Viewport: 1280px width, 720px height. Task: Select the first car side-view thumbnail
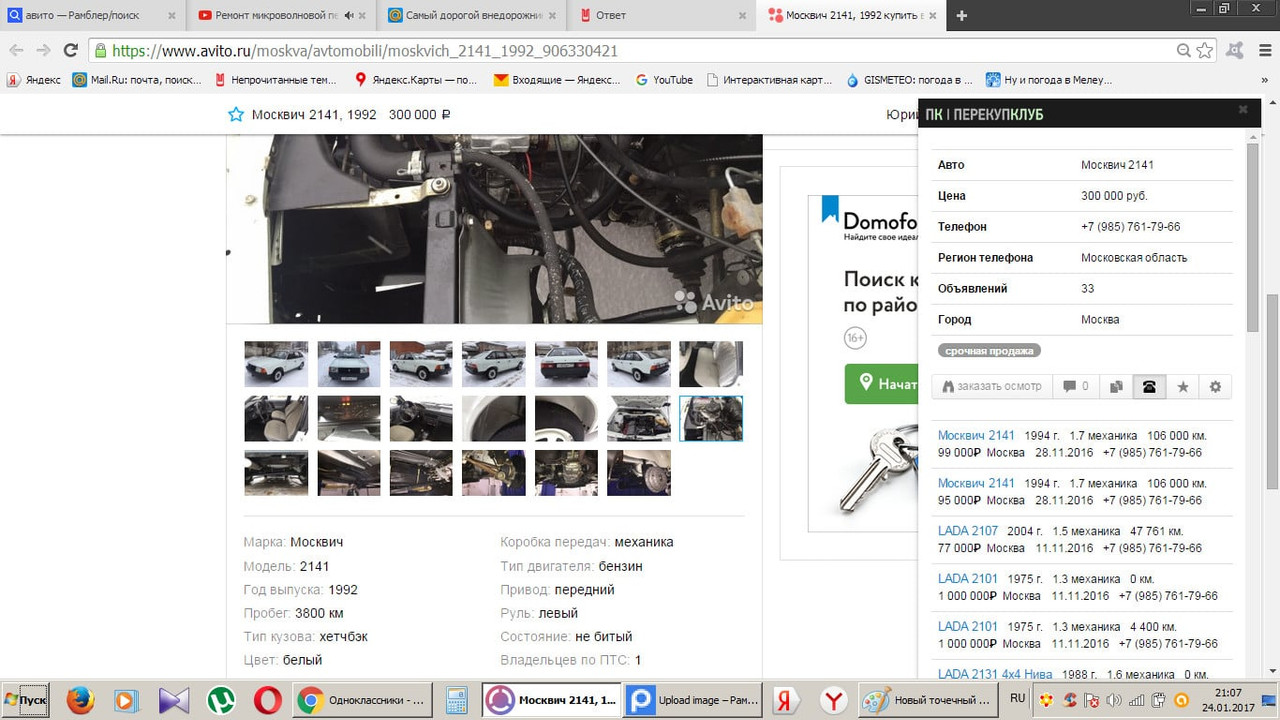(276, 364)
